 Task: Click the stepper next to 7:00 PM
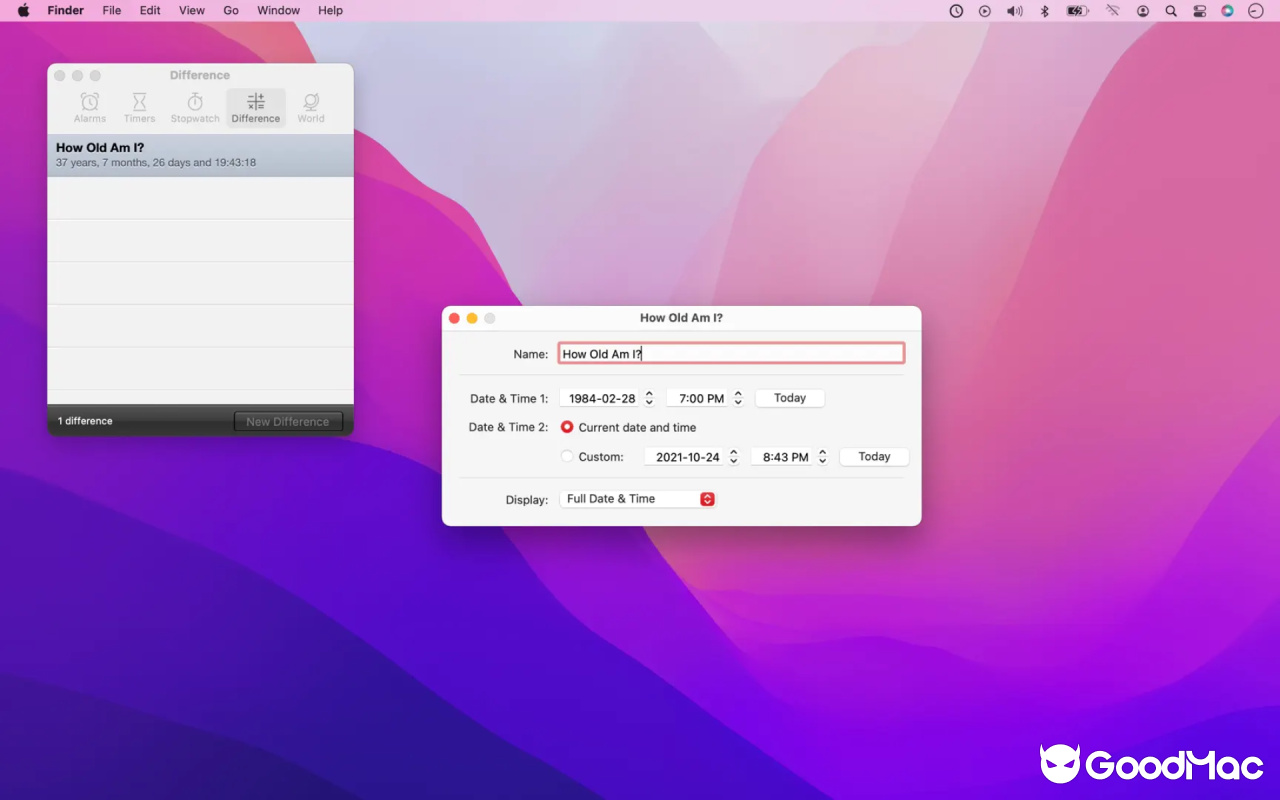click(738, 398)
